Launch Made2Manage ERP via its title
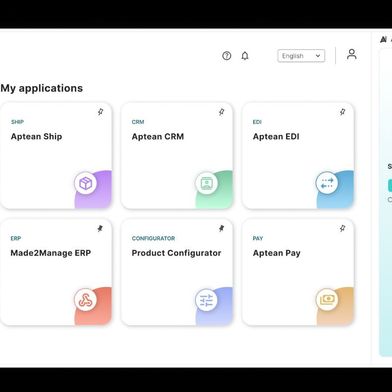392x392 pixels. click(51, 253)
